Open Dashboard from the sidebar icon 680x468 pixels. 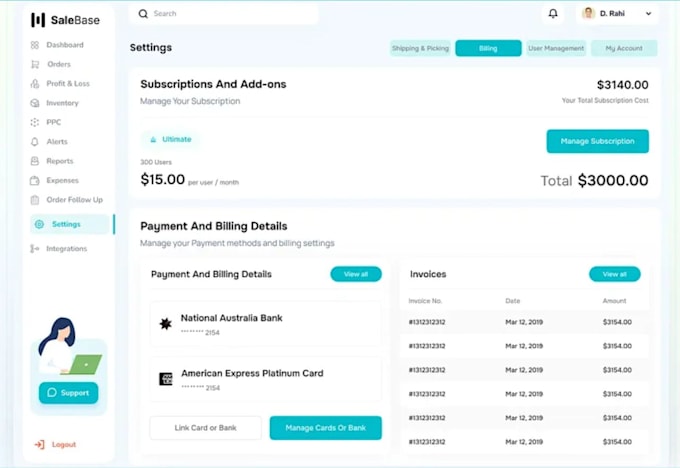(x=35, y=45)
